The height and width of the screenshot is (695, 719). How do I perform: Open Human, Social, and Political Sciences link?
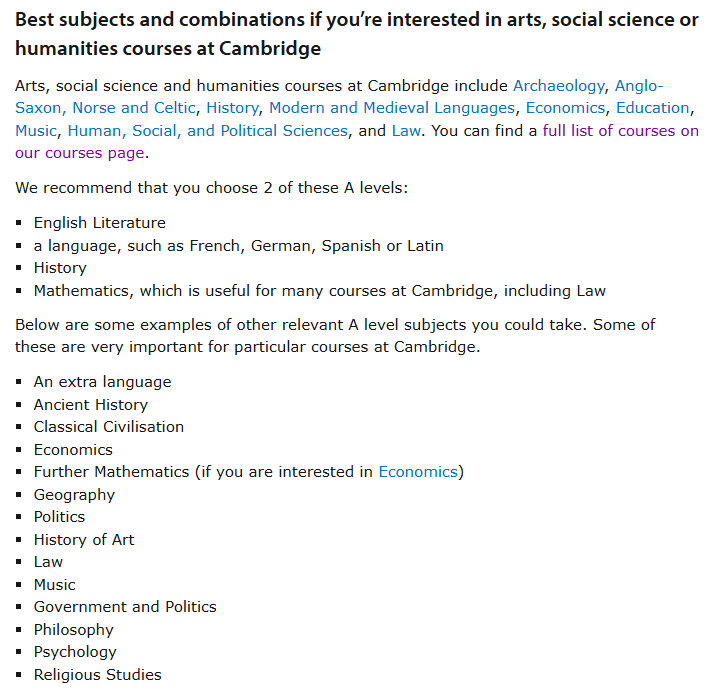coord(208,131)
